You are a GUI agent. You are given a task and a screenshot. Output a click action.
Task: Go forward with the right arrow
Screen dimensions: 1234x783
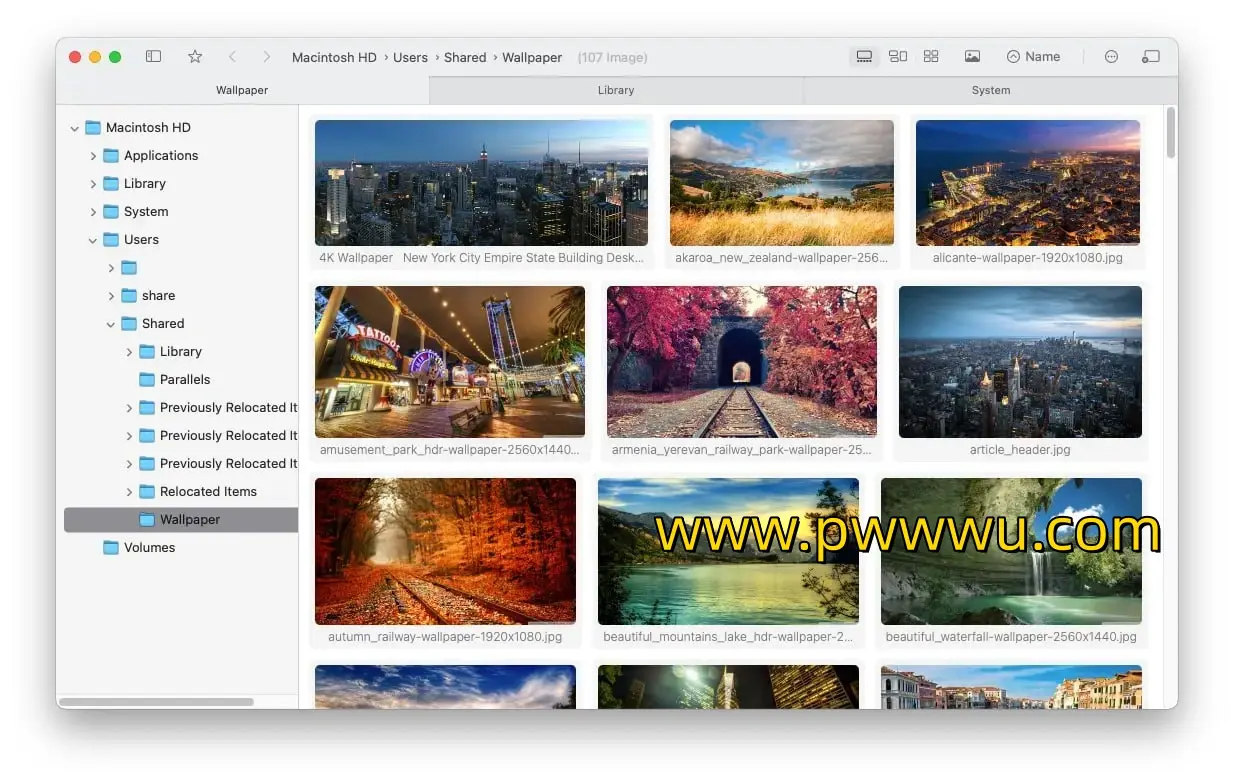tap(266, 57)
